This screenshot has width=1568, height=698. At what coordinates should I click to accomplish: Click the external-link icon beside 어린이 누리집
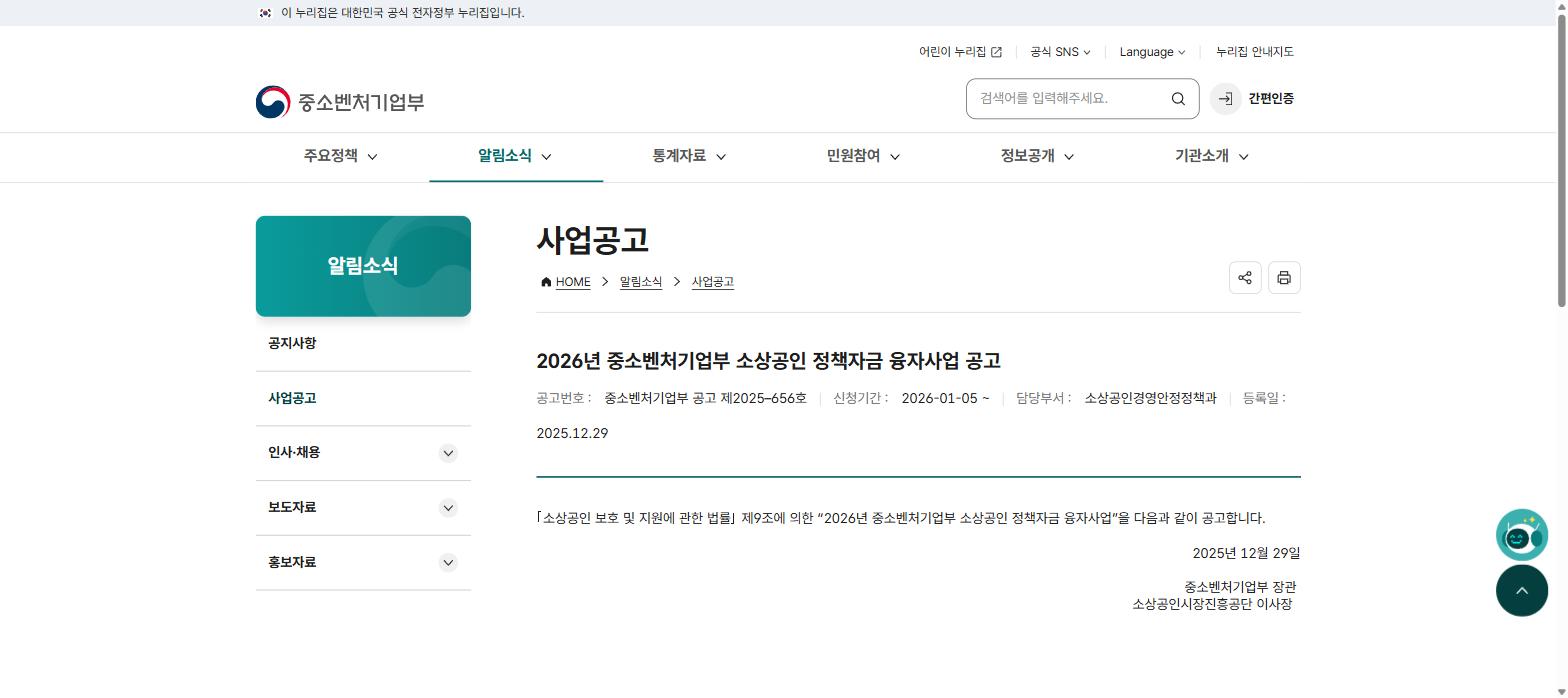click(x=996, y=52)
